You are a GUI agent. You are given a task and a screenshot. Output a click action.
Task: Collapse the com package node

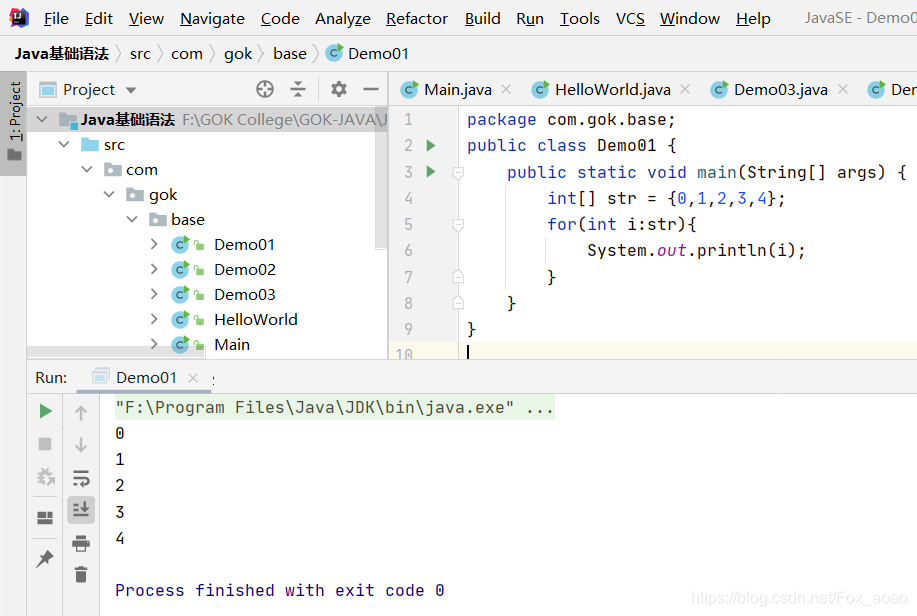(x=87, y=170)
